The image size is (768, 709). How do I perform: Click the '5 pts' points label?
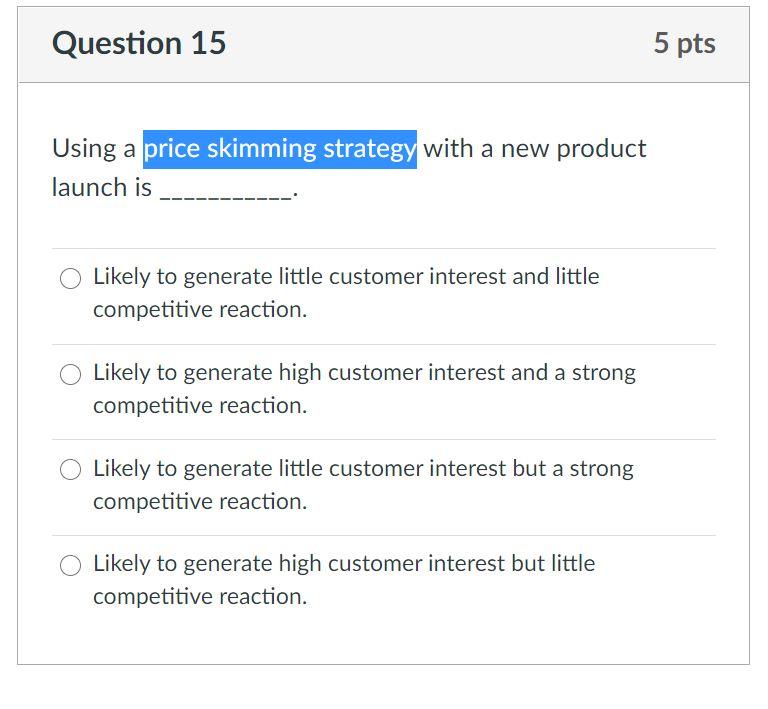pos(684,43)
